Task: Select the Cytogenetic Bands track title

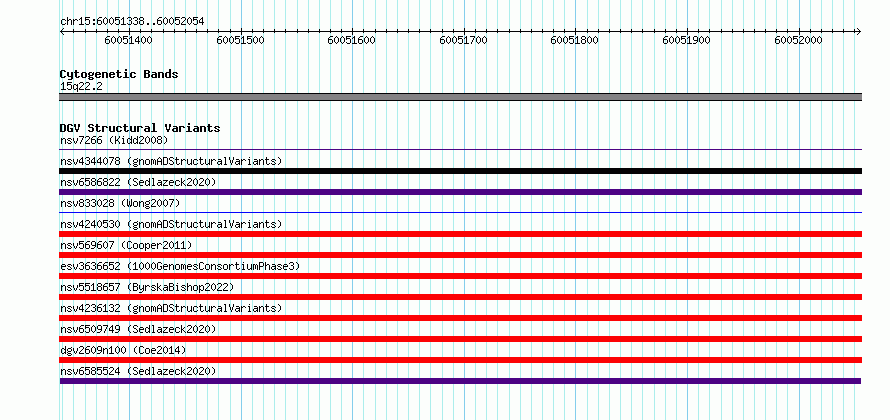Action: 119,74
